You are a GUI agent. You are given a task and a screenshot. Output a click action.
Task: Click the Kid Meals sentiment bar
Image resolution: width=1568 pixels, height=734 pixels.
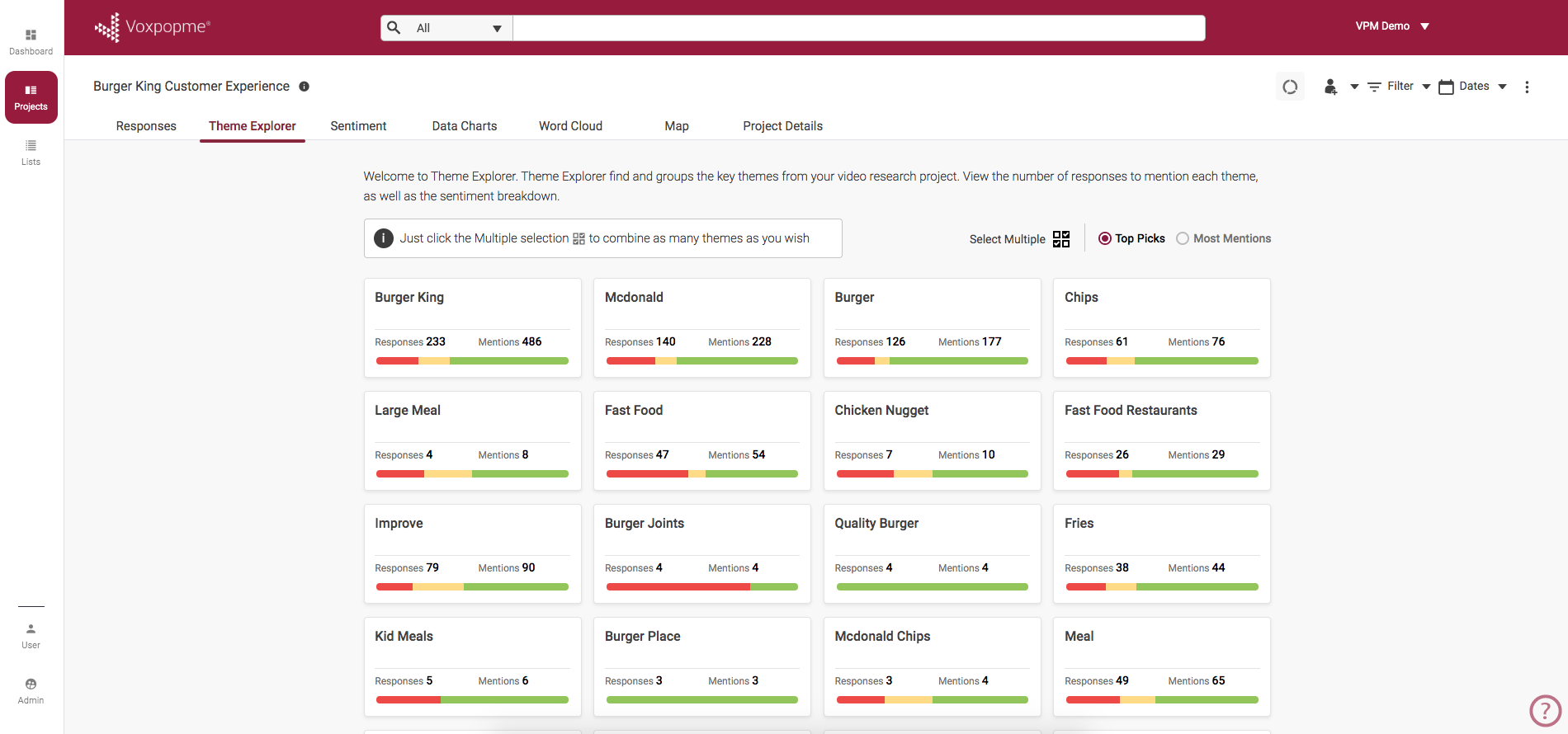473,700
